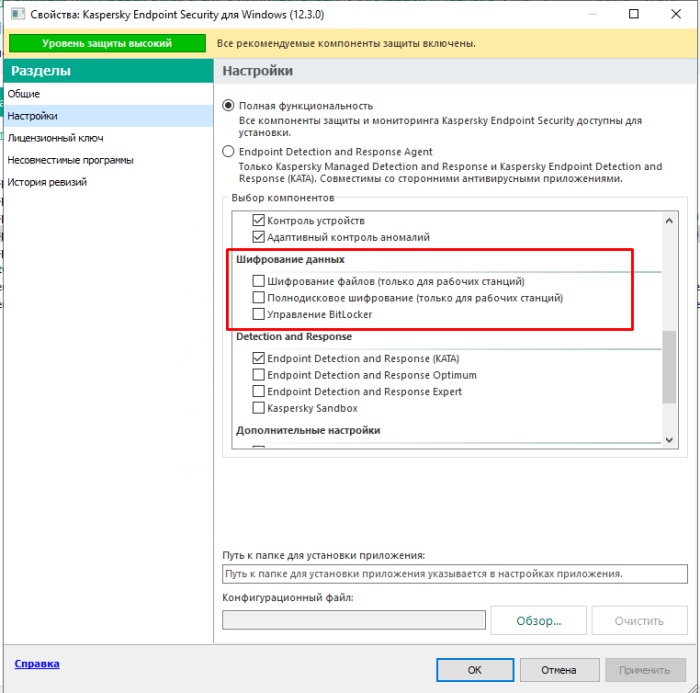Screen dimensions: 700x693
Task: Click the Выбор компонентов group label
Action: (283, 198)
